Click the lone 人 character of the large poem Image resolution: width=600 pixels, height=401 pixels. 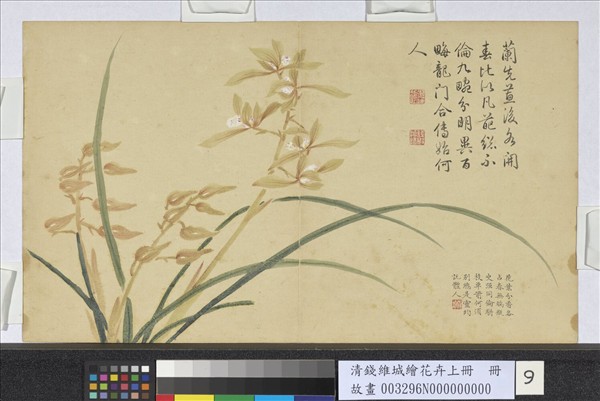[x=417, y=50]
